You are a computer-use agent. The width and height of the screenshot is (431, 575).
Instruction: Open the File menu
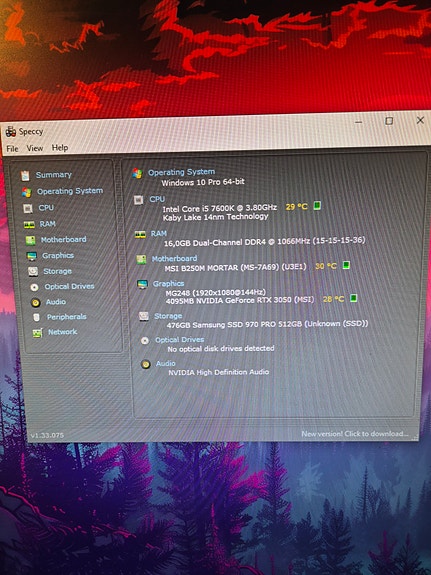[x=12, y=149]
